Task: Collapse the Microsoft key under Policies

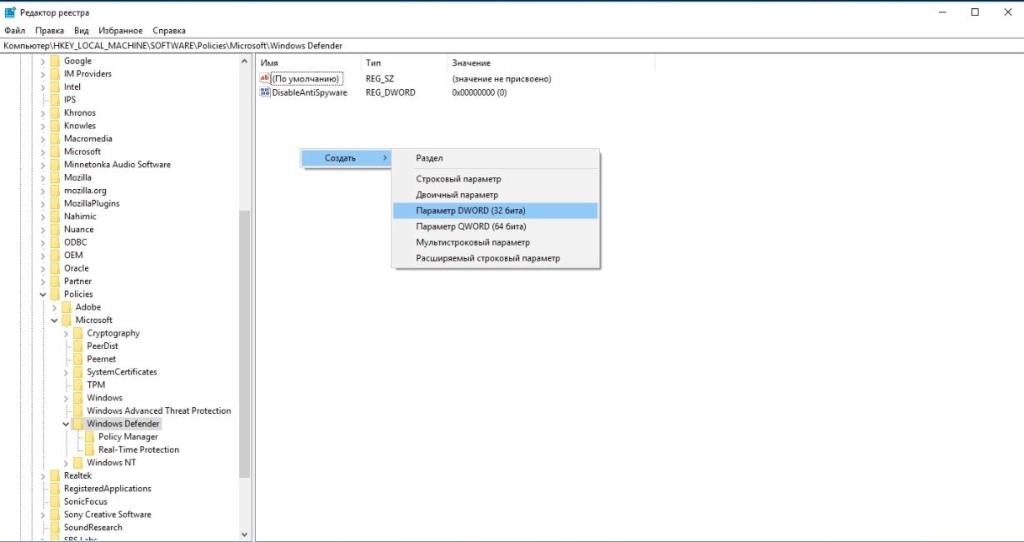Action: [54, 320]
